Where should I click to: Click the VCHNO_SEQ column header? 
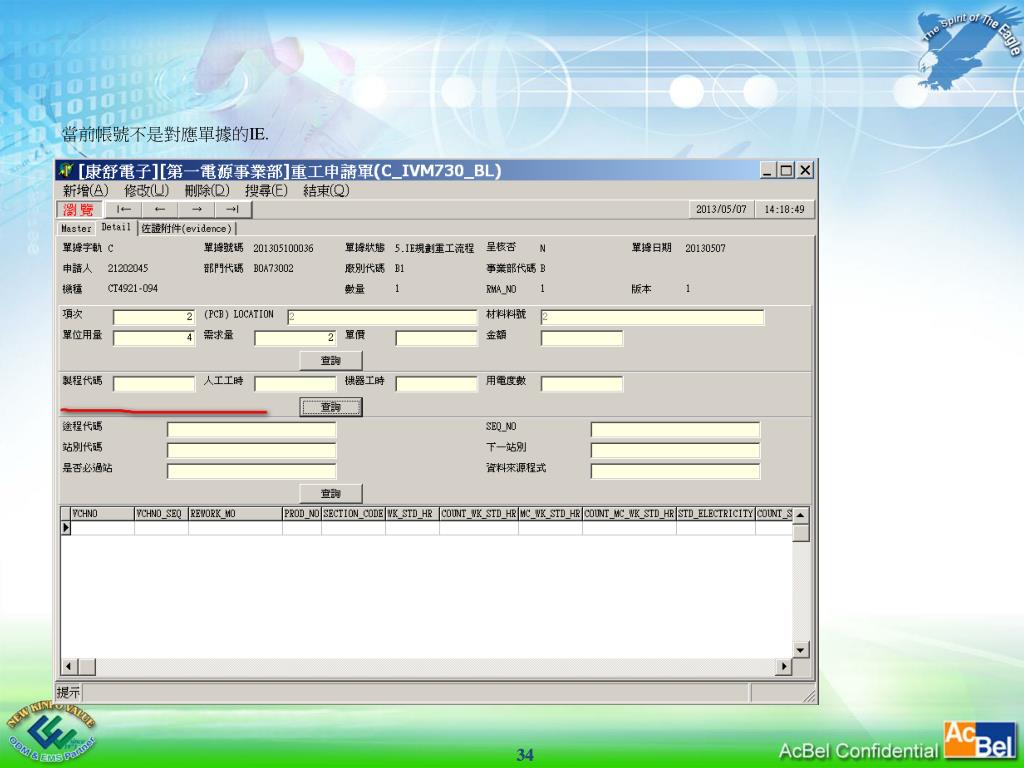pyautogui.click(x=161, y=514)
